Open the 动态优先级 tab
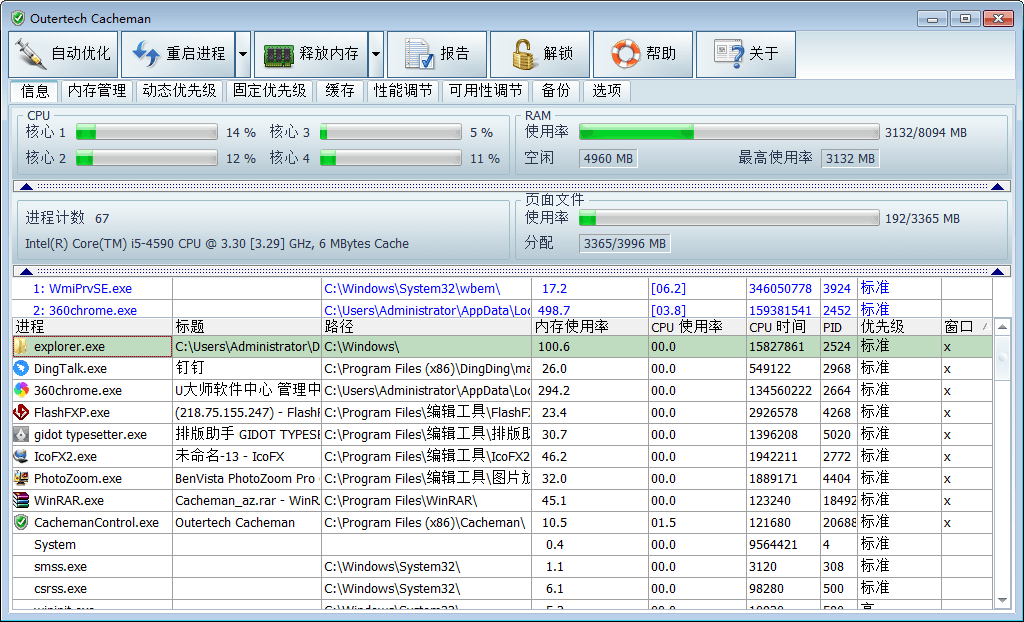The image size is (1024, 622). click(x=179, y=91)
